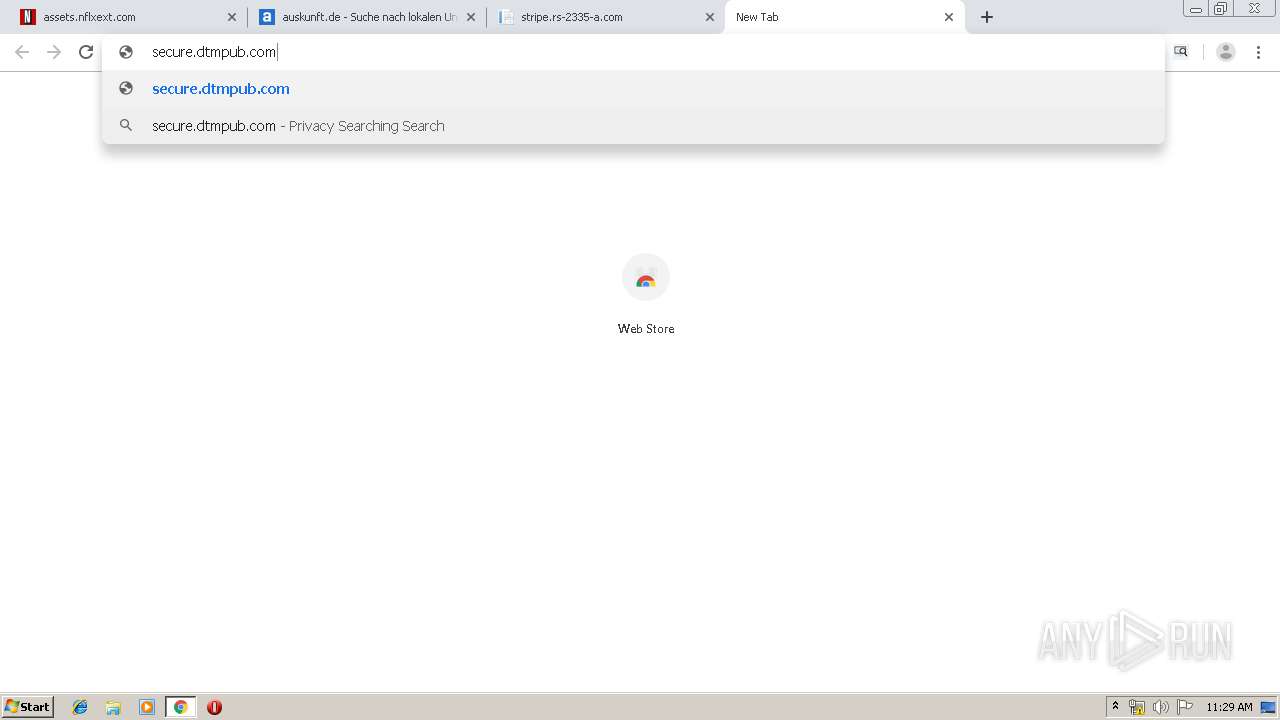Launch Internet Explorer from the taskbar

pos(80,707)
